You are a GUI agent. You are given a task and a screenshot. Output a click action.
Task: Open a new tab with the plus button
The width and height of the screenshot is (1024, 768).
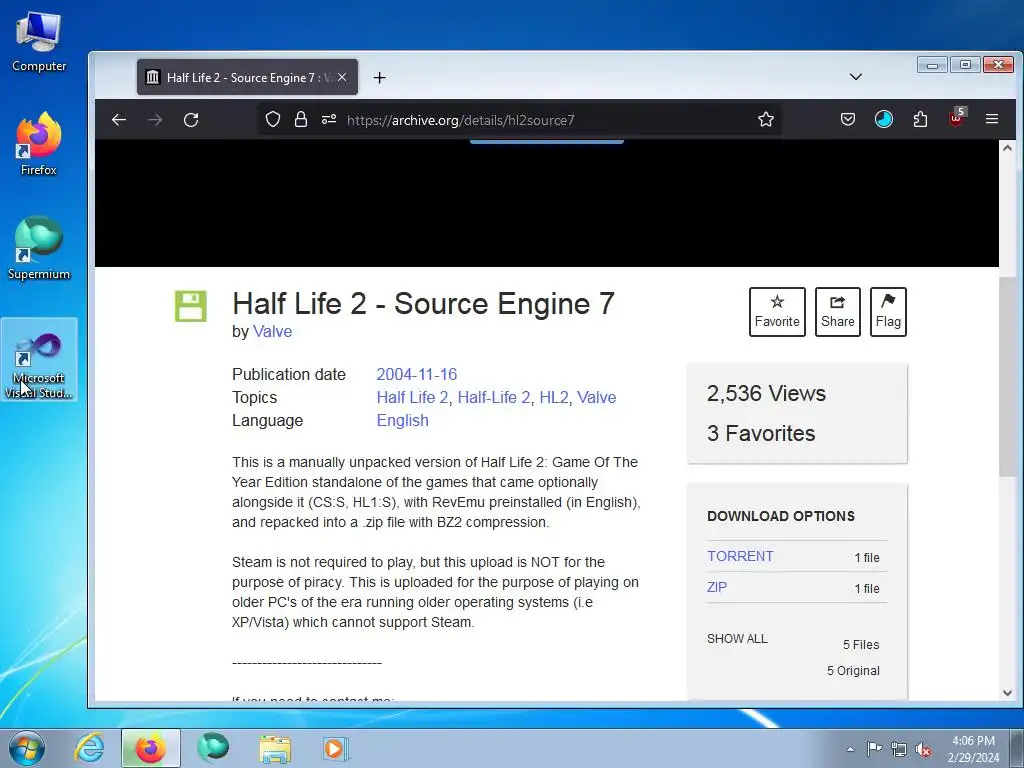379,78
